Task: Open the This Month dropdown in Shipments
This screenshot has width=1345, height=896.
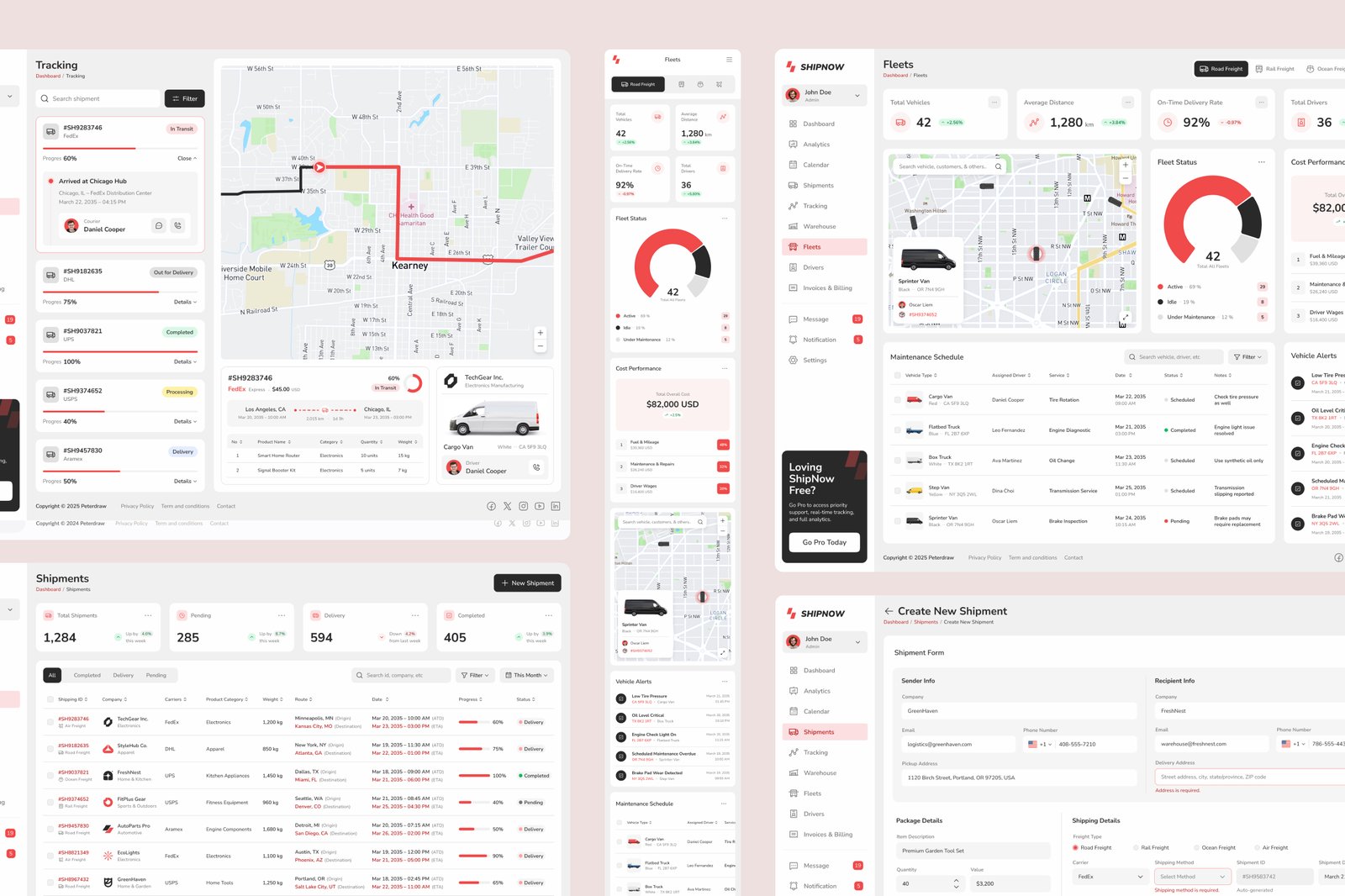Action: (526, 675)
